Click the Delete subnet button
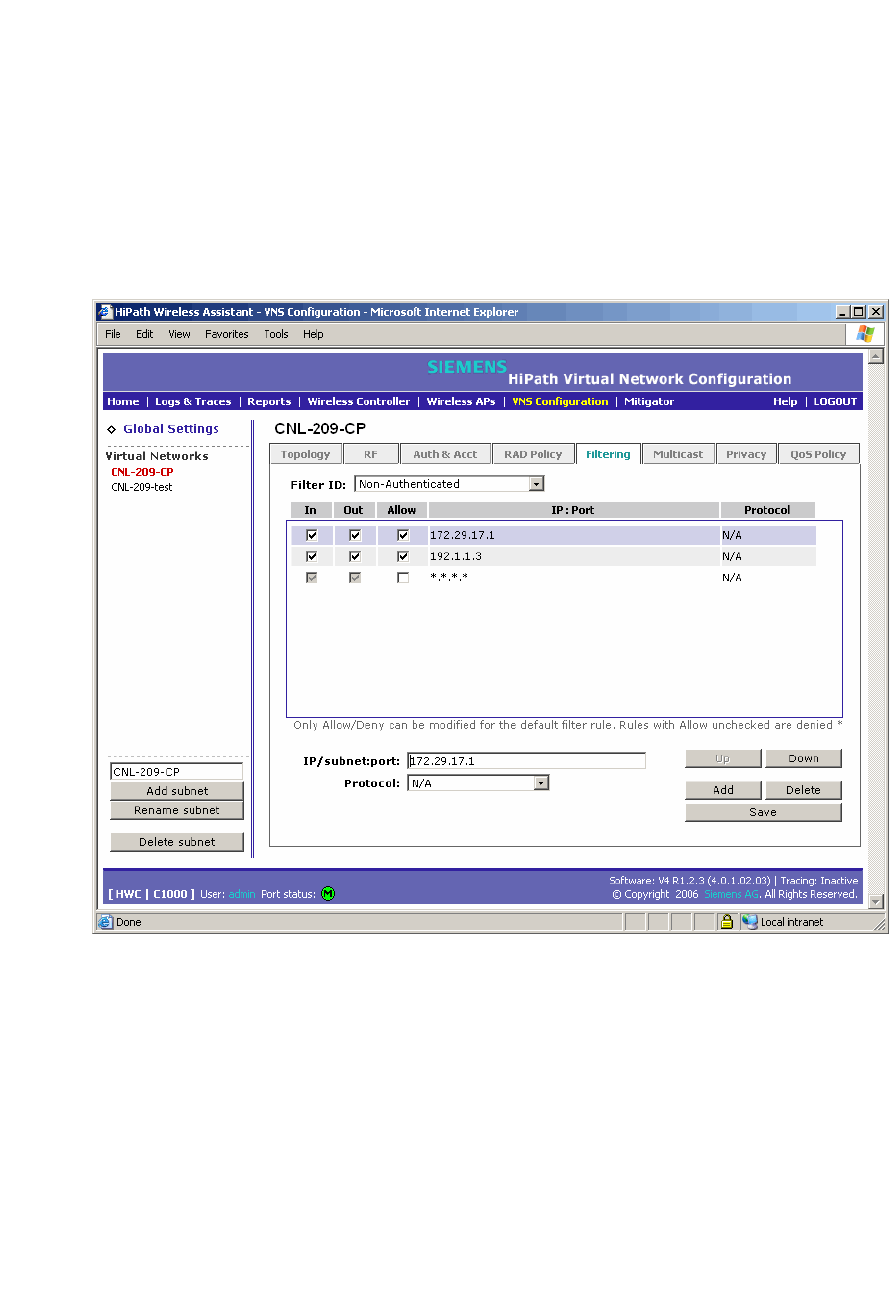 tap(177, 842)
